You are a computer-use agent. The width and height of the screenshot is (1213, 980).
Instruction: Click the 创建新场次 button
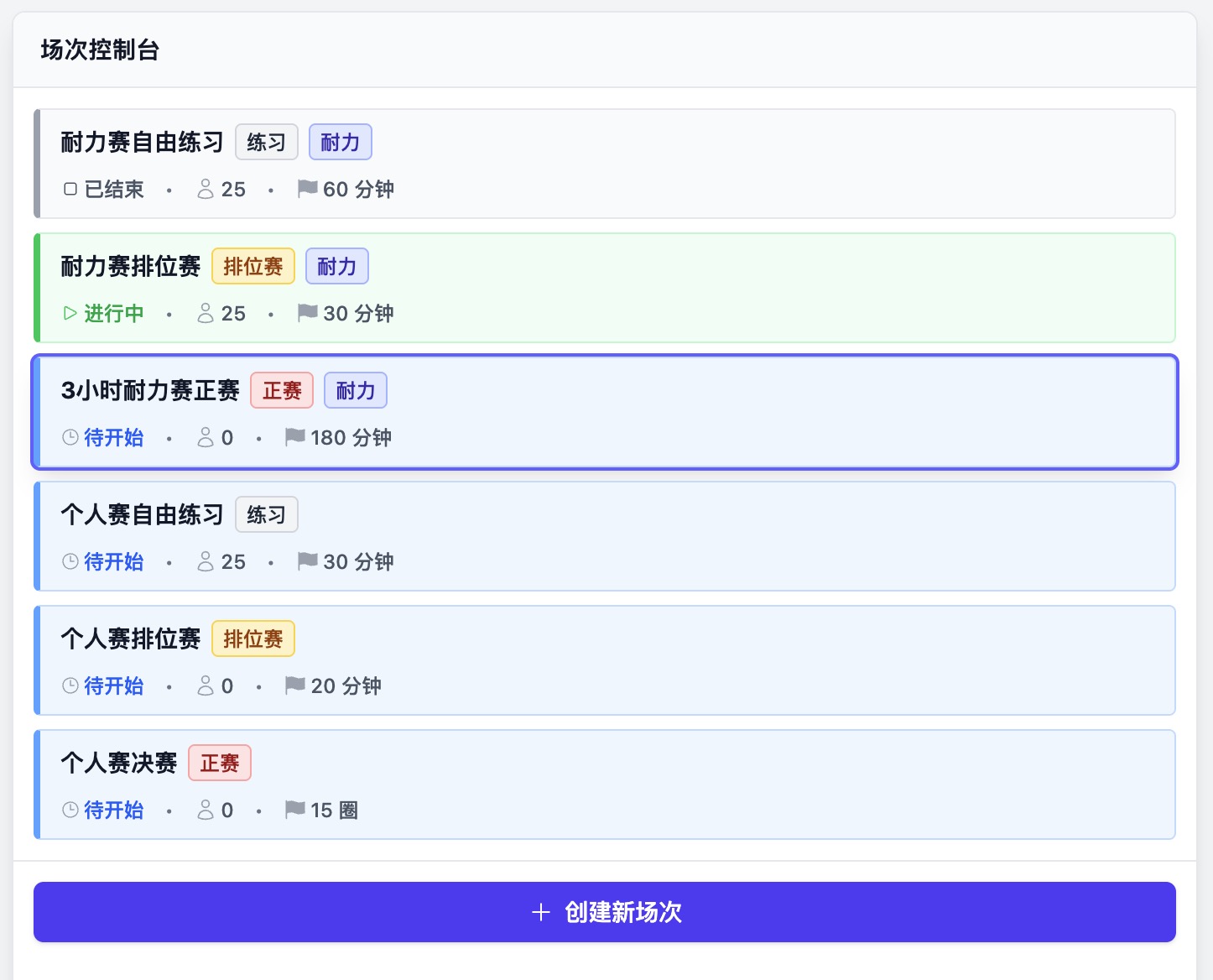(606, 912)
